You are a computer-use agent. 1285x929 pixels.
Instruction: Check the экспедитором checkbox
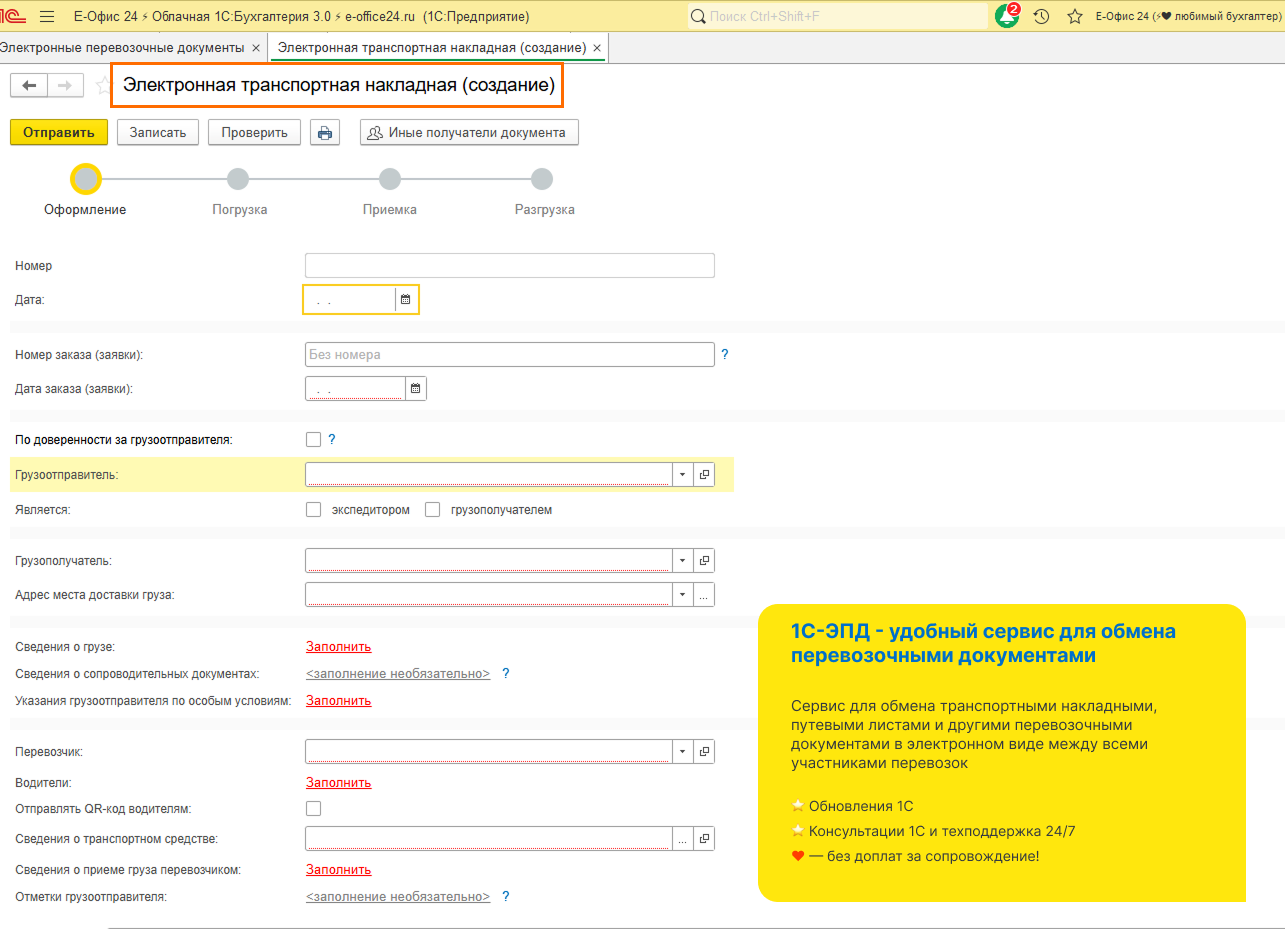(314, 510)
